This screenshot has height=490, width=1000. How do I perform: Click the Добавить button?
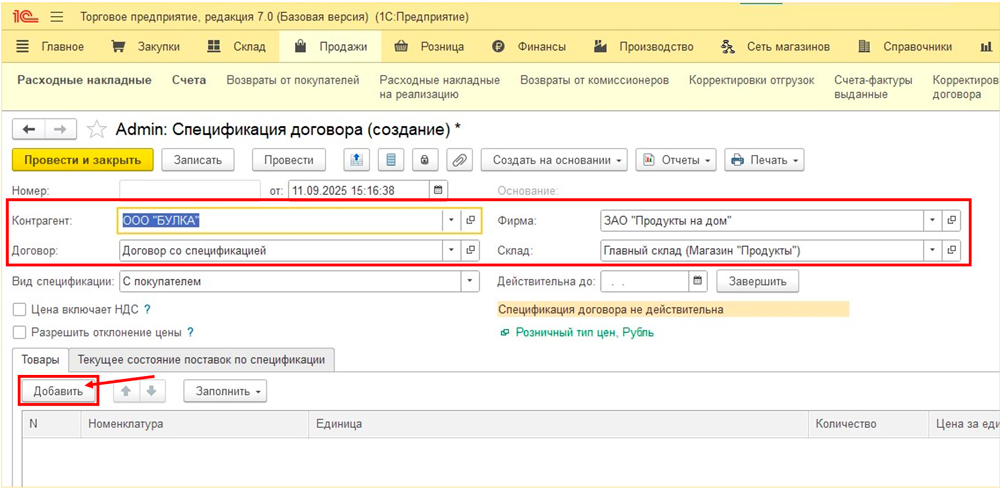[58, 391]
